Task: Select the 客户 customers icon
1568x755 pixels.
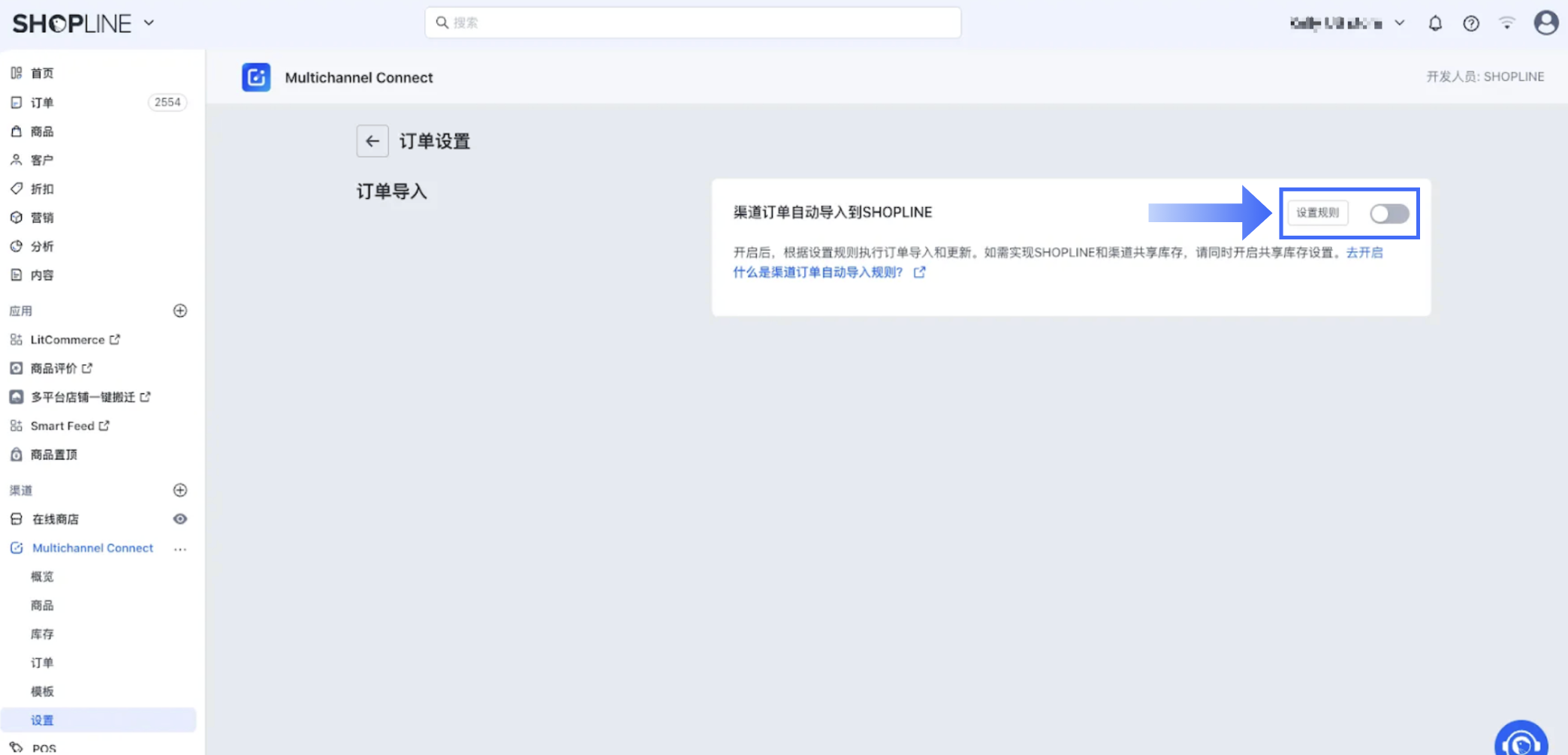Action: [17, 160]
